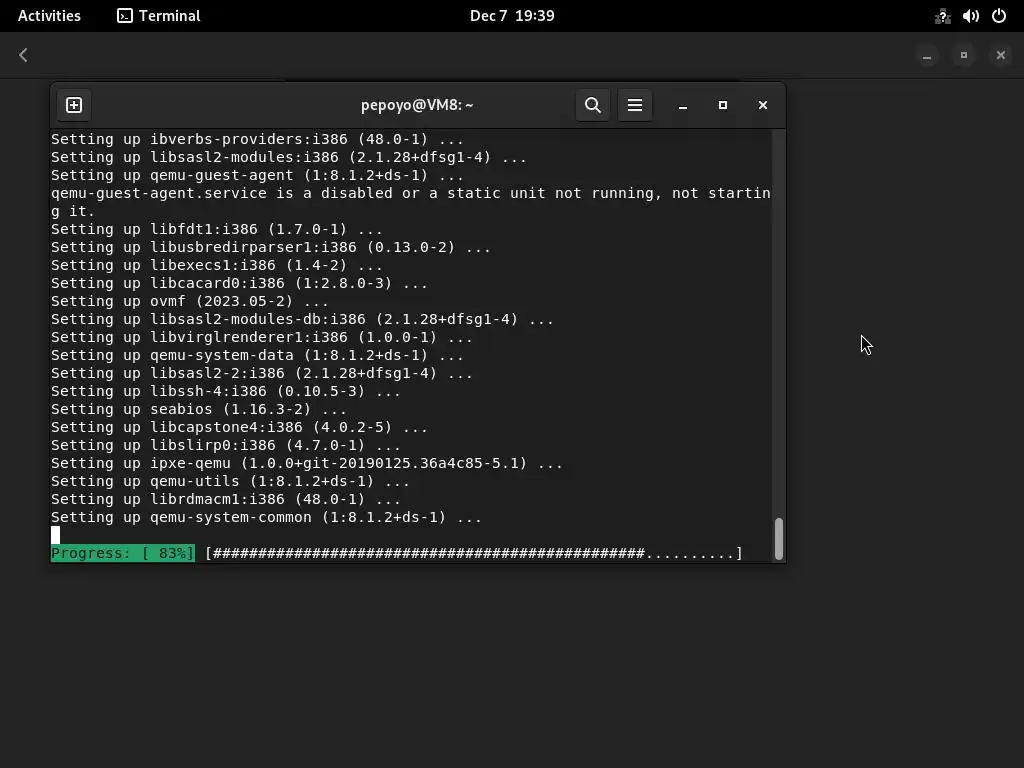The height and width of the screenshot is (768, 1024).
Task: Open terminal search
Action: point(592,105)
